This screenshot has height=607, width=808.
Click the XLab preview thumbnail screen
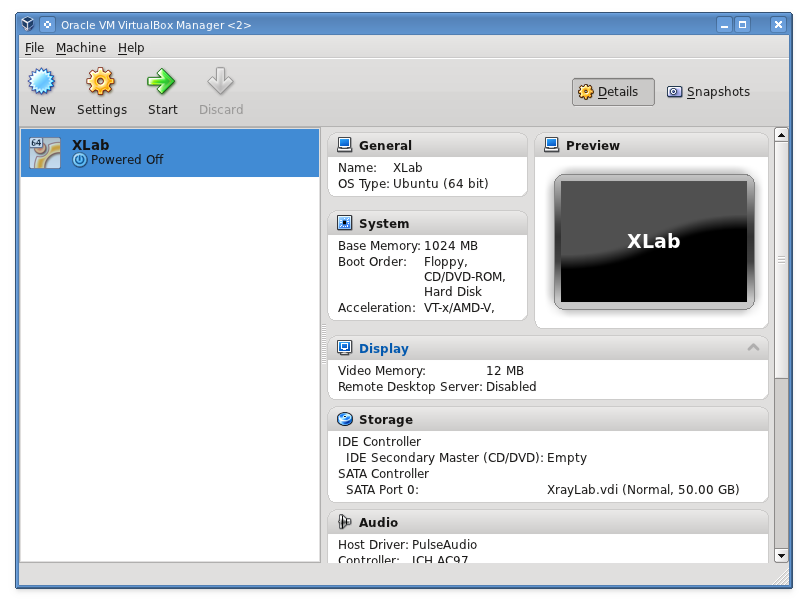pos(654,241)
